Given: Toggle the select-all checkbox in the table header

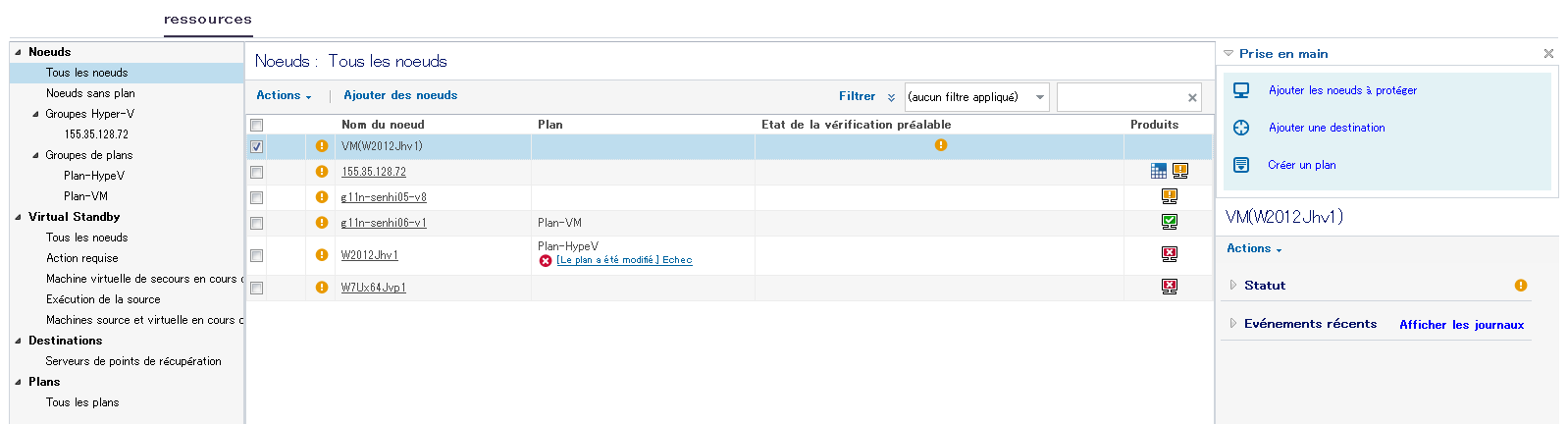Looking at the screenshot, I should 257,125.
